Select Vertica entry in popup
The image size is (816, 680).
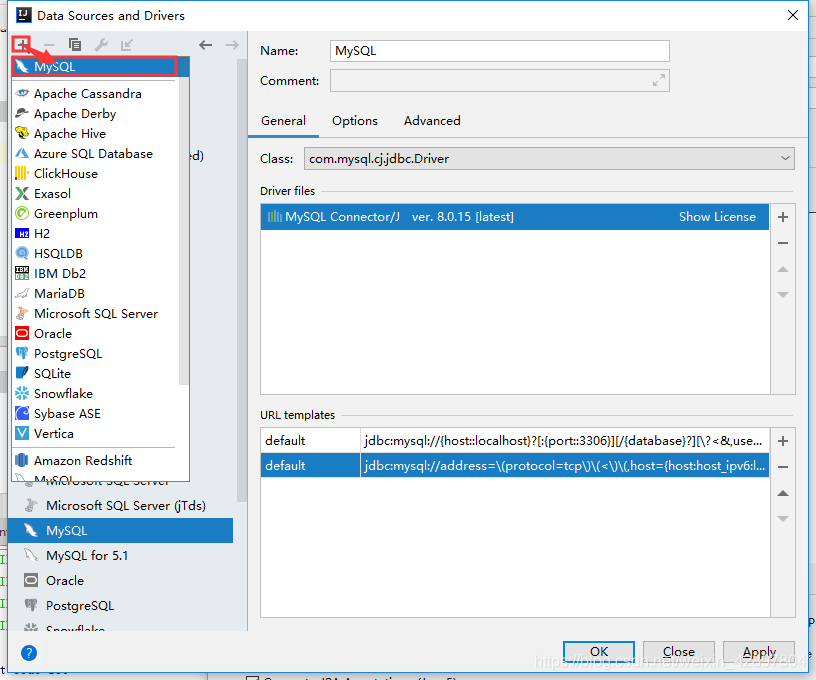95,433
